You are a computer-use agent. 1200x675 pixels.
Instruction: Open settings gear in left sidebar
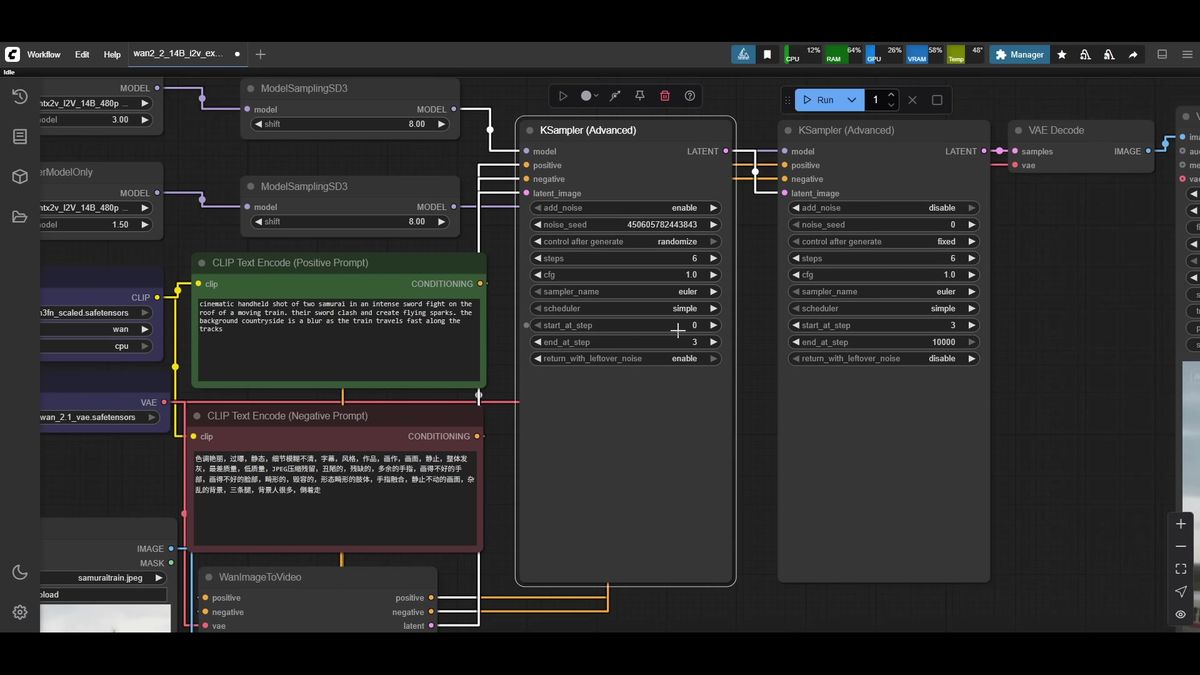click(19, 612)
